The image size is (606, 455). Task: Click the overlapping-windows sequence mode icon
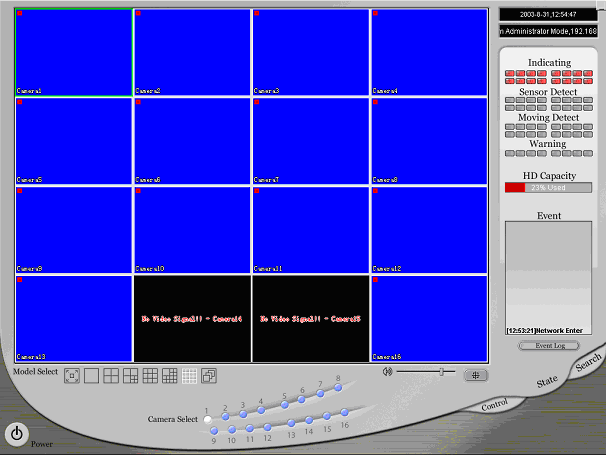coord(209,376)
